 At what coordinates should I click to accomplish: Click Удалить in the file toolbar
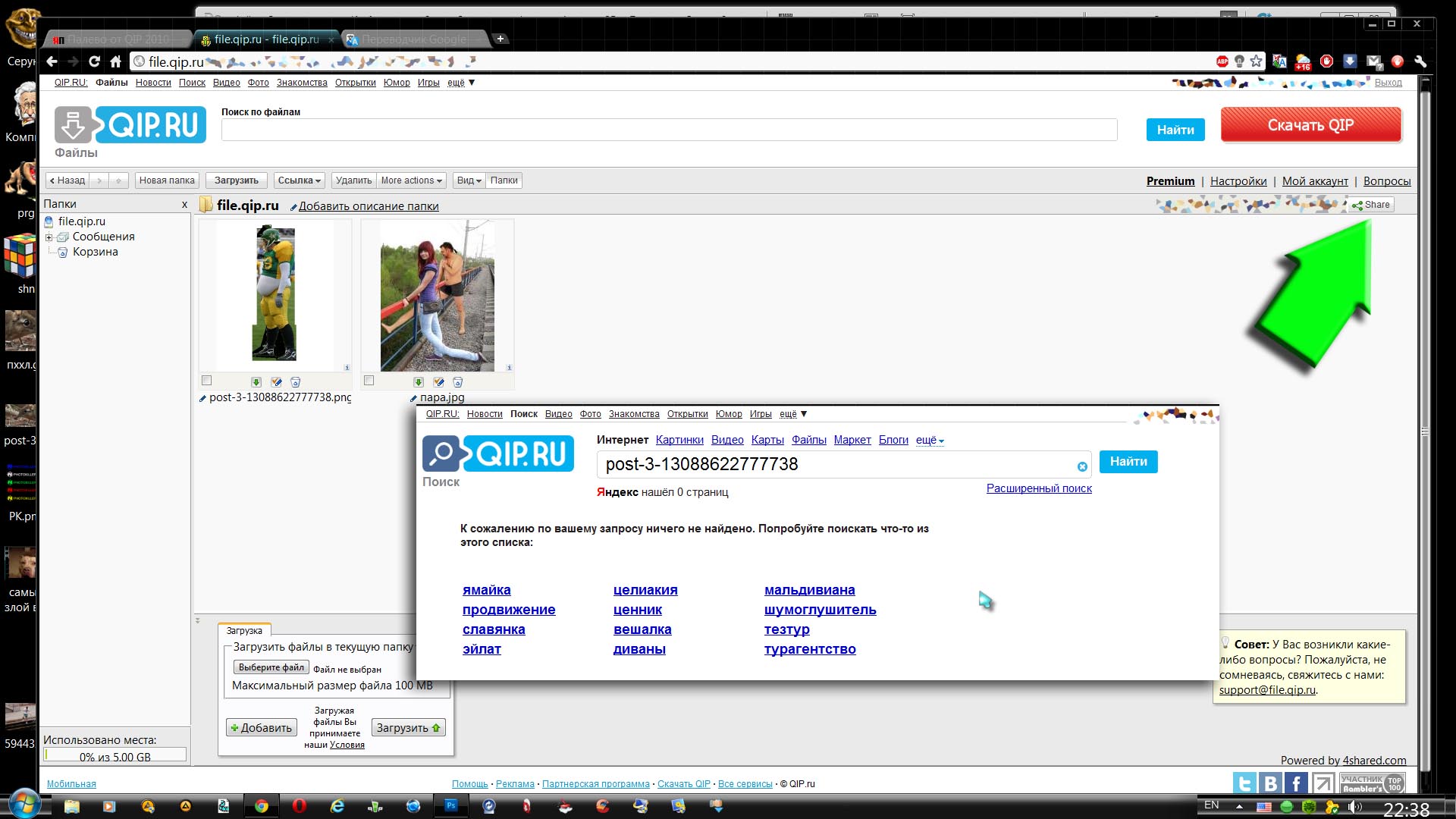(x=353, y=180)
